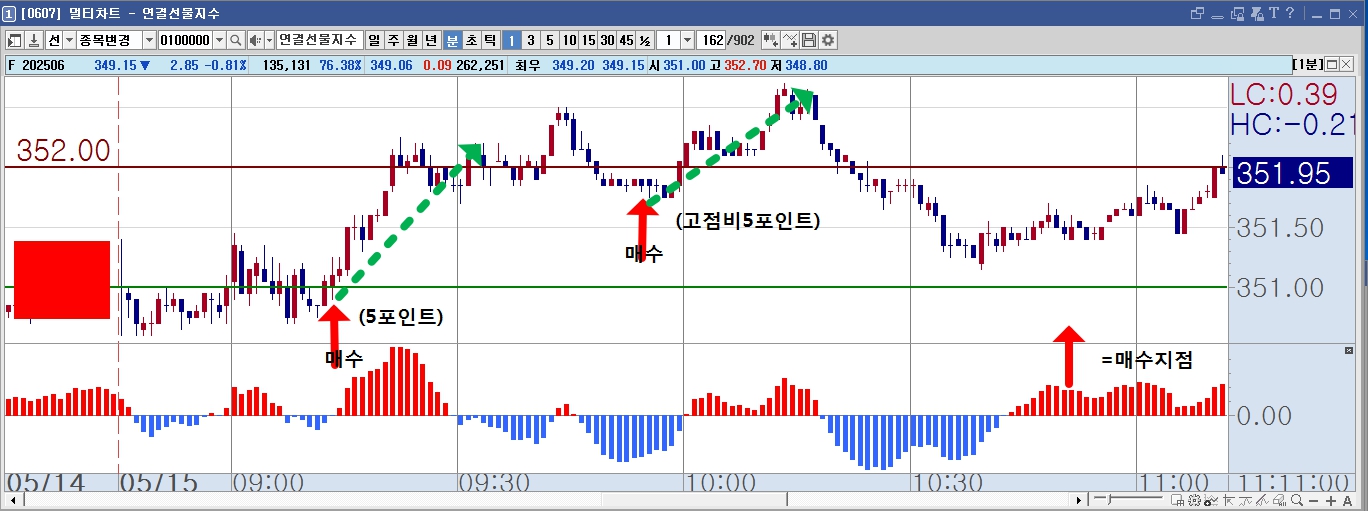Click the minus zoom out icon

tap(1313, 501)
